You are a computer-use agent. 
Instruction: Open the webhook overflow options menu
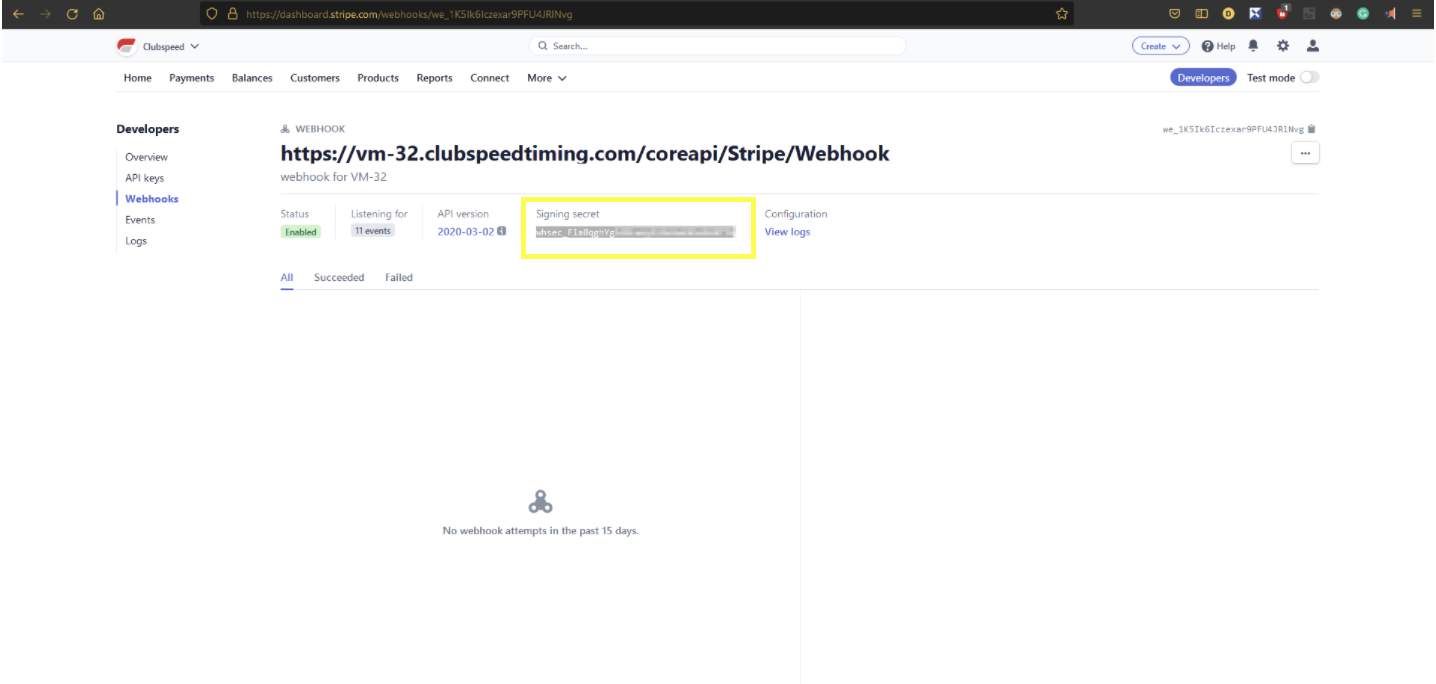tap(1305, 153)
